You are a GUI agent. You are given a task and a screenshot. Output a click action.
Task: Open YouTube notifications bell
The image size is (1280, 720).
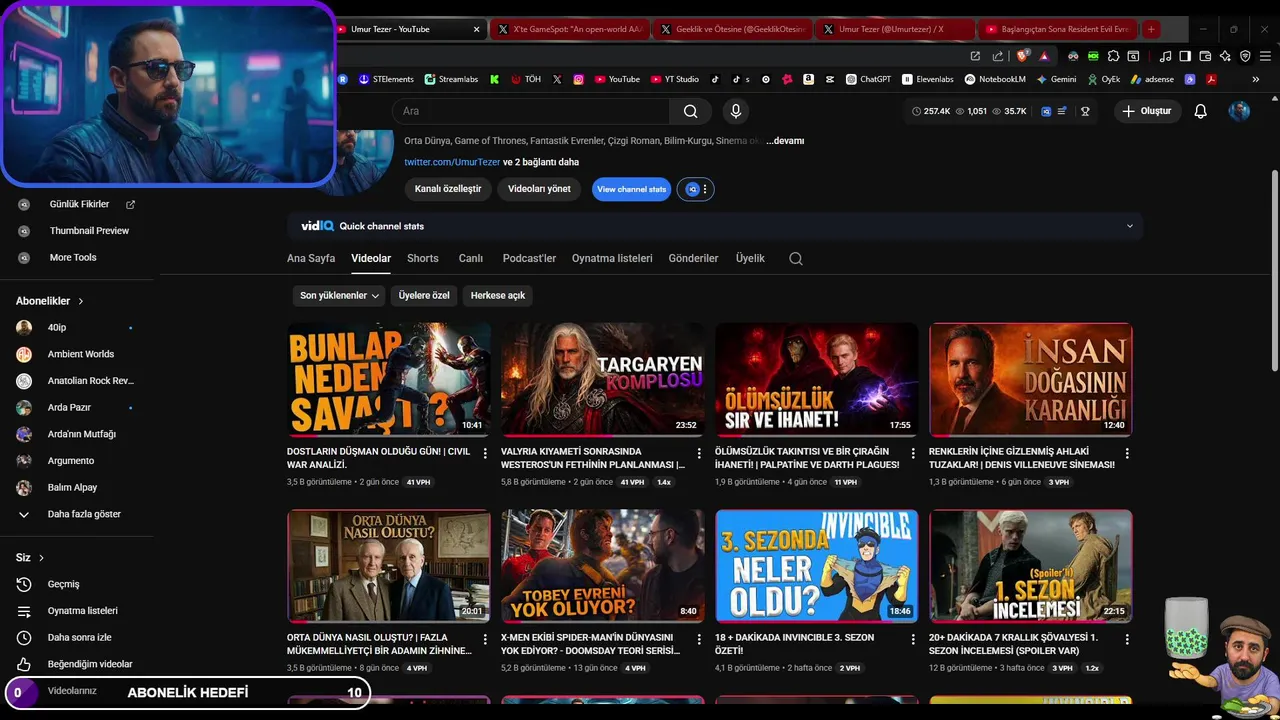click(x=1200, y=111)
